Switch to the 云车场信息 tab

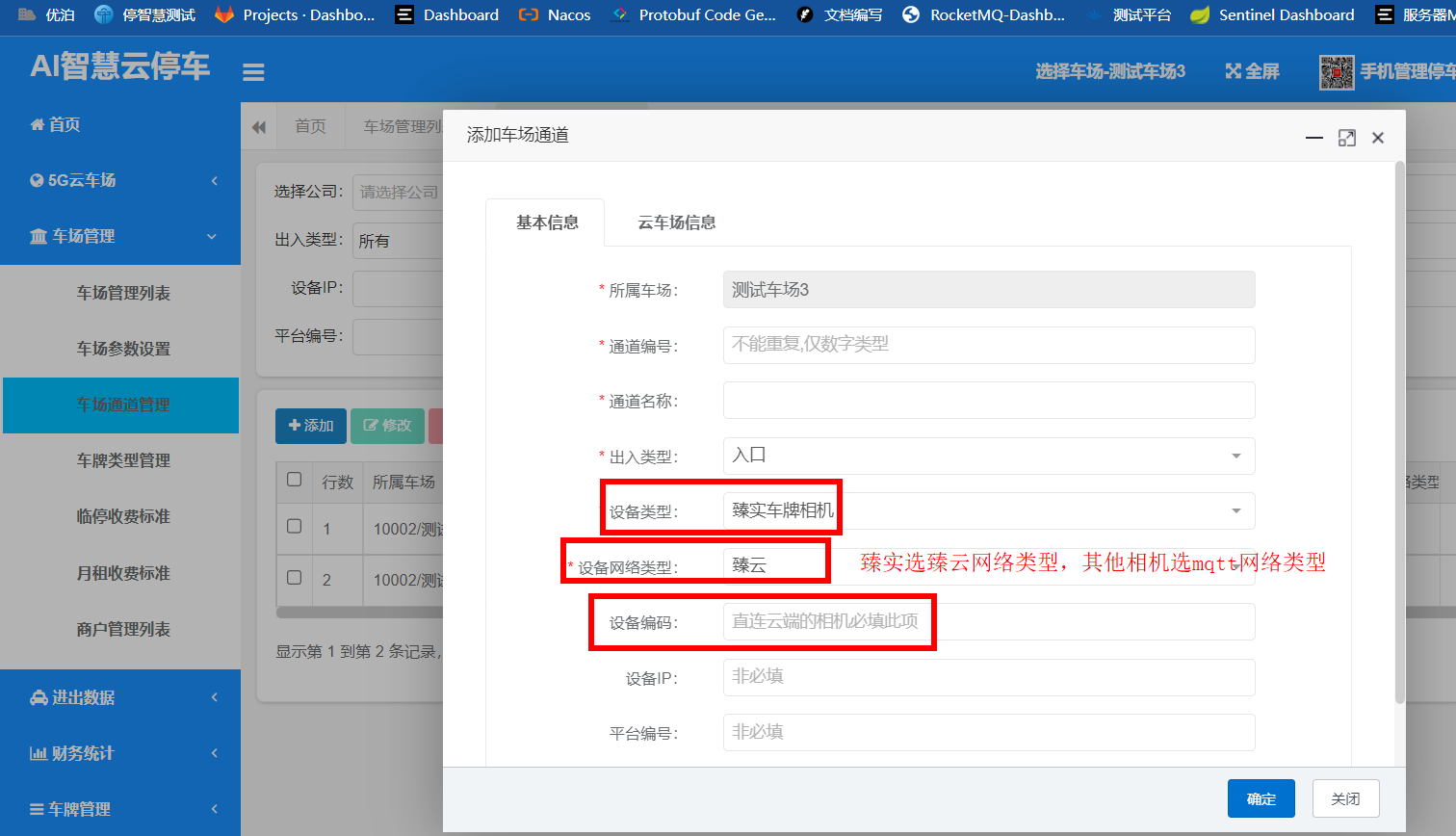click(677, 222)
